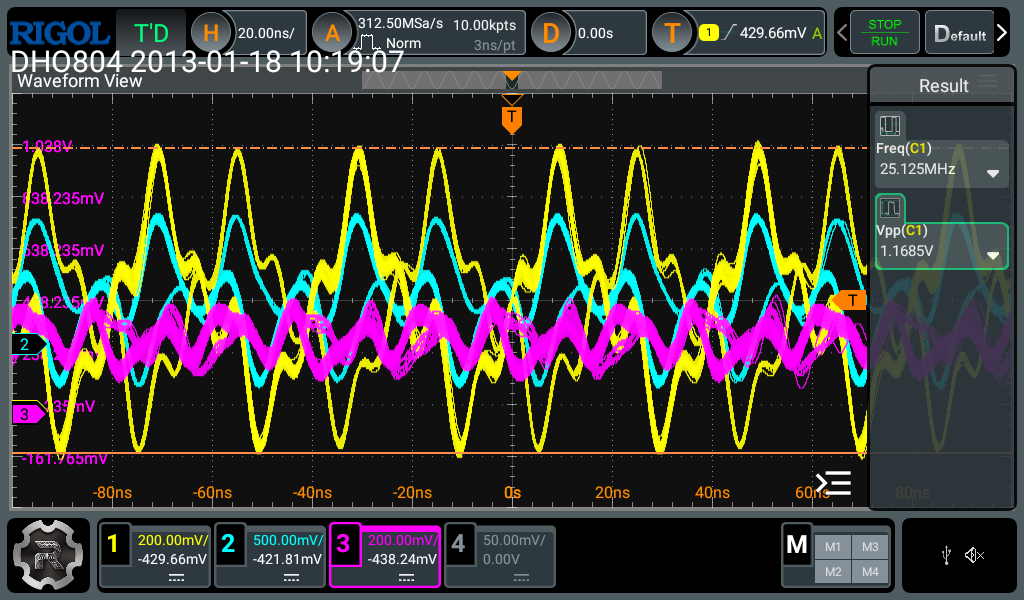Click the frequency measurement waveform icon

click(890, 125)
